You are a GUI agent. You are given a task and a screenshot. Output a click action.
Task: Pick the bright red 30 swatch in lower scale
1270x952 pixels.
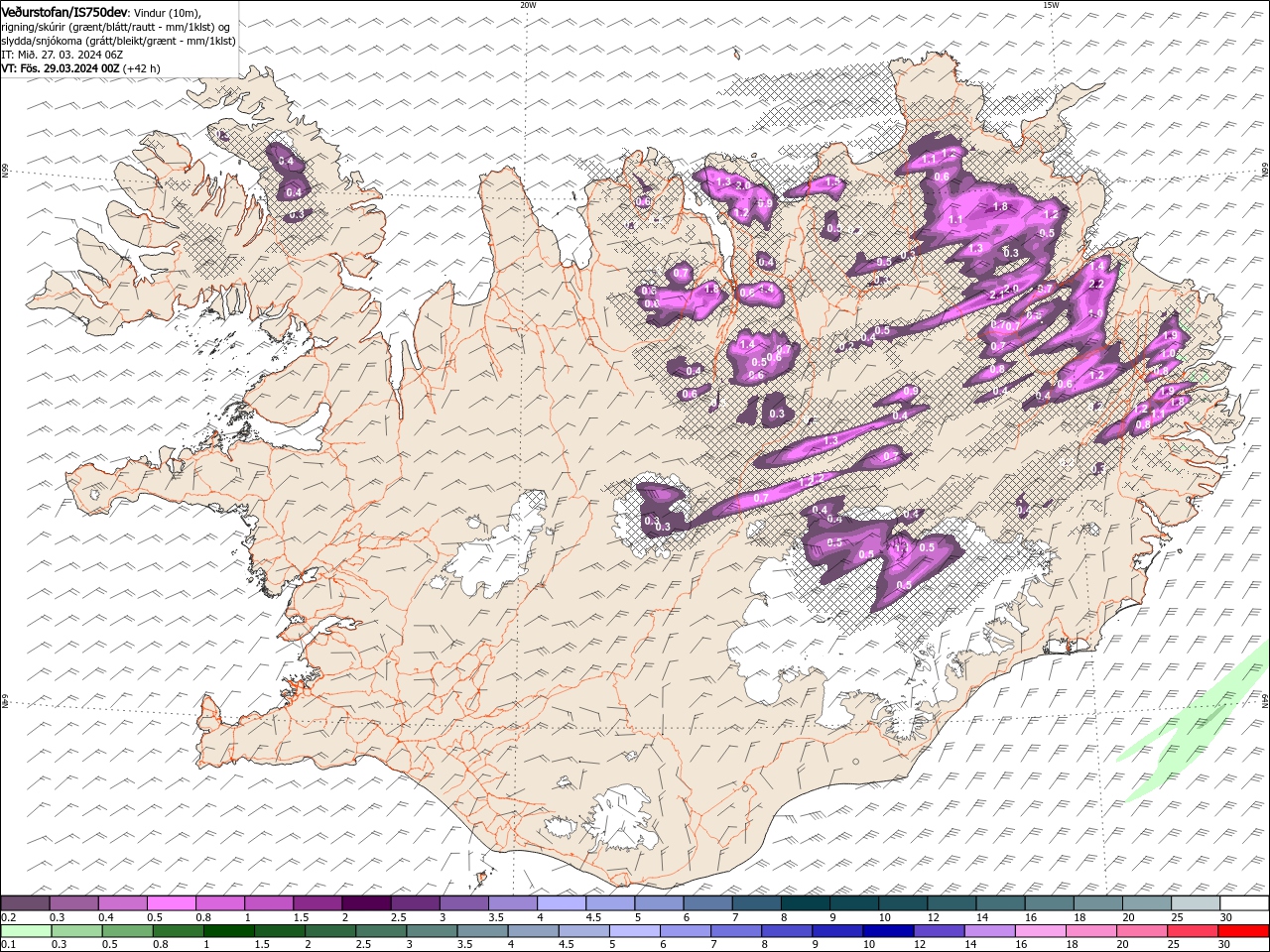pos(1244,931)
